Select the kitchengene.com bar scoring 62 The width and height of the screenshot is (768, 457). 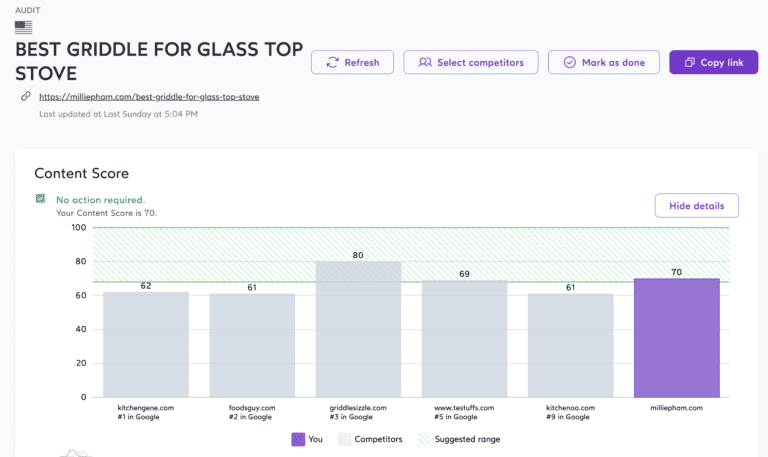(146, 344)
